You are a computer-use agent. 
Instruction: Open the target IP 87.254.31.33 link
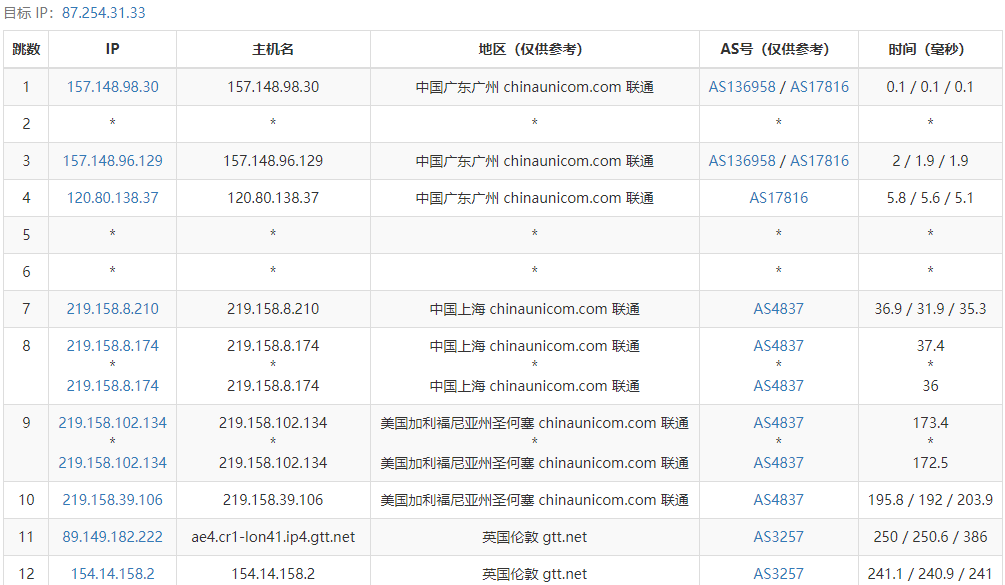pyautogui.click(x=103, y=13)
